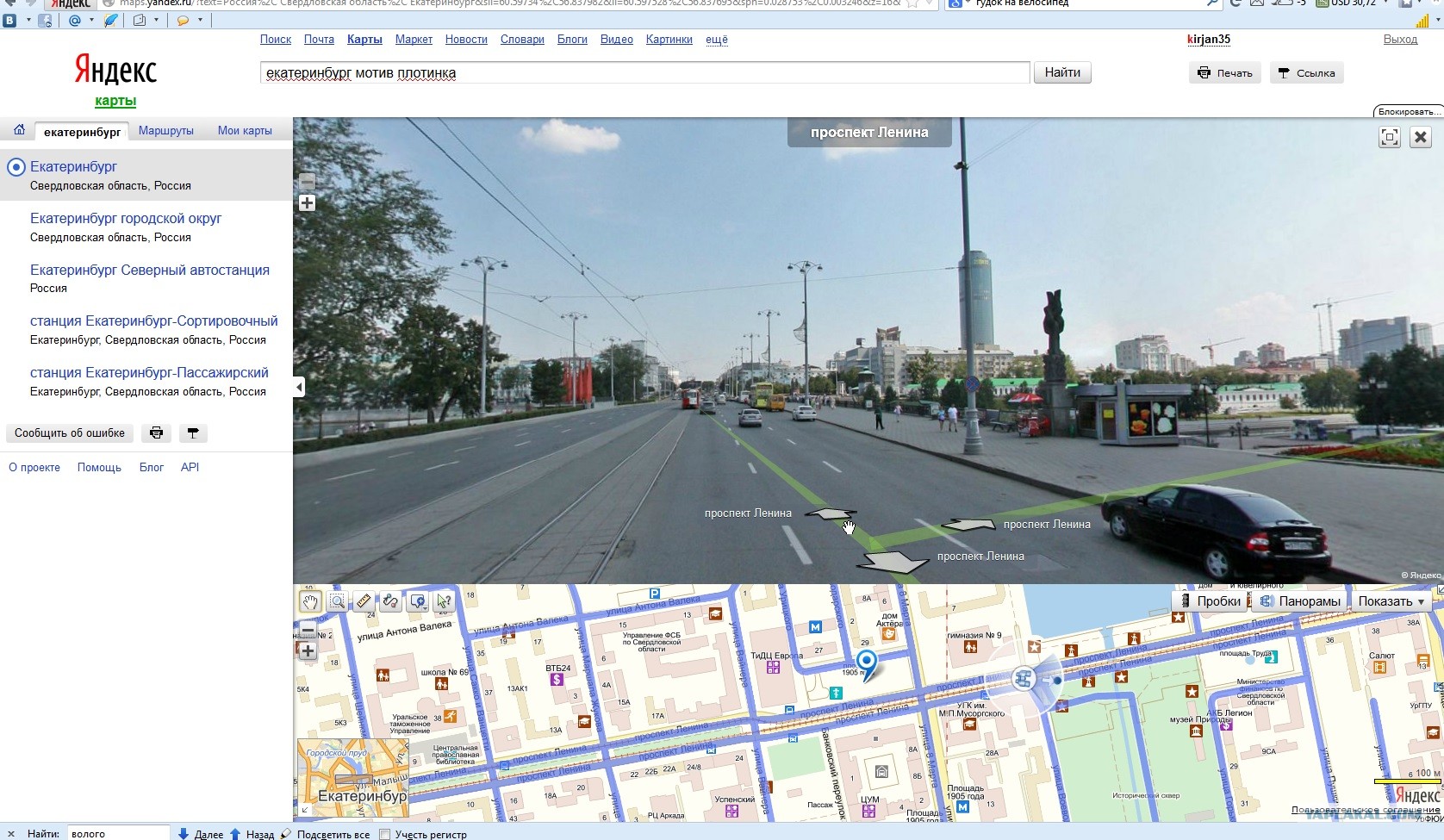Toggle the Панорамы layer button

(1300, 601)
